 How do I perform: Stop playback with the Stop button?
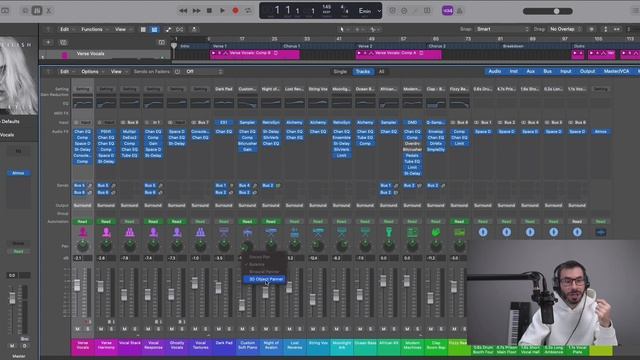[209, 11]
